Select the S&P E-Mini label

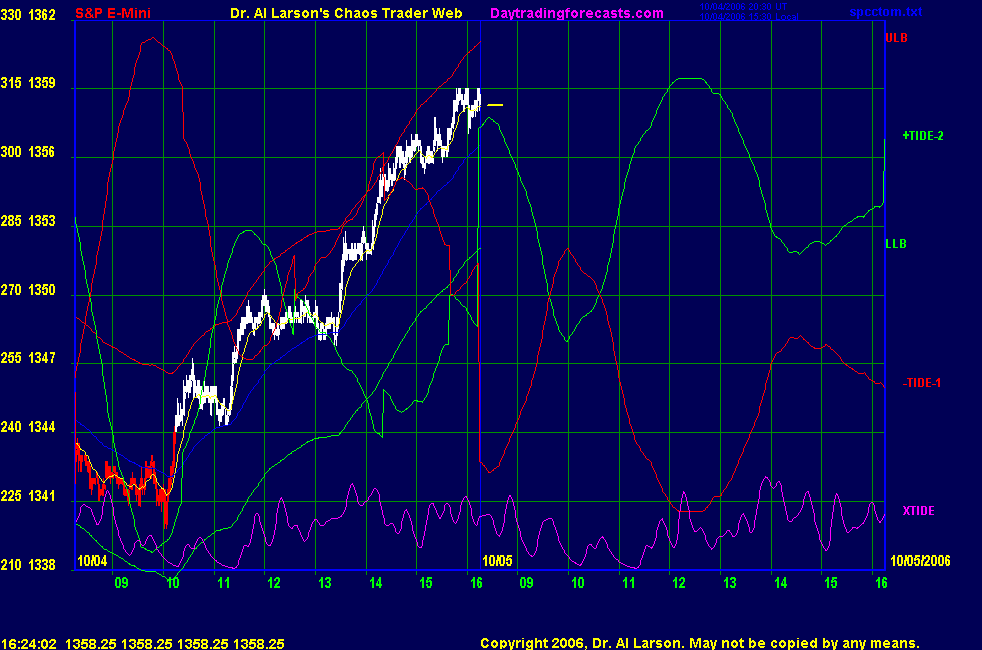[114, 13]
